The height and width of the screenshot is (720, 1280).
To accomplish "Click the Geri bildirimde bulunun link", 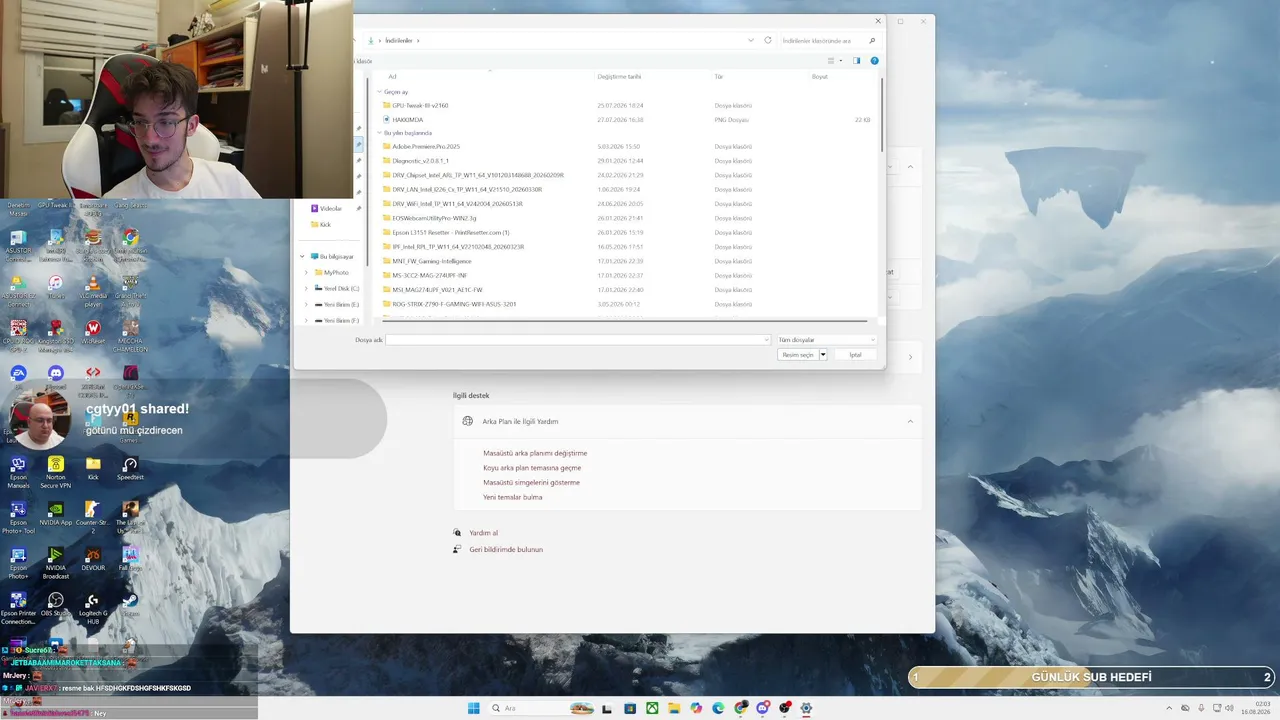I will (506, 549).
